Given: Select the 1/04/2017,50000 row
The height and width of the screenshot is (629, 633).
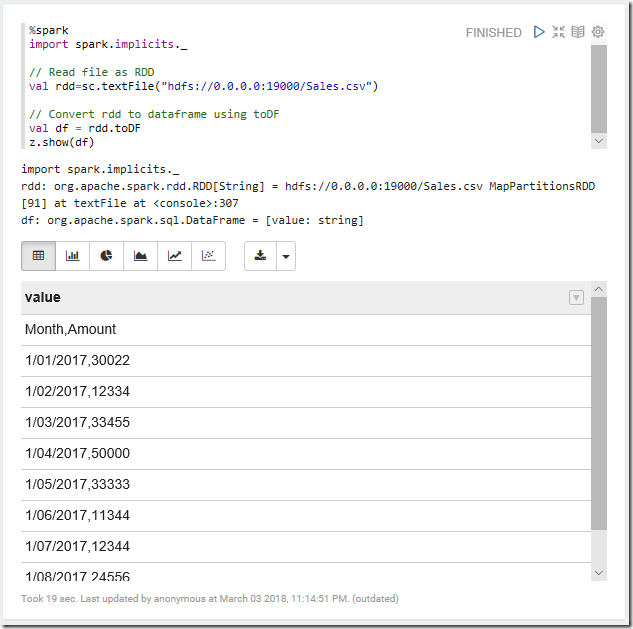Looking at the screenshot, I should point(306,454).
